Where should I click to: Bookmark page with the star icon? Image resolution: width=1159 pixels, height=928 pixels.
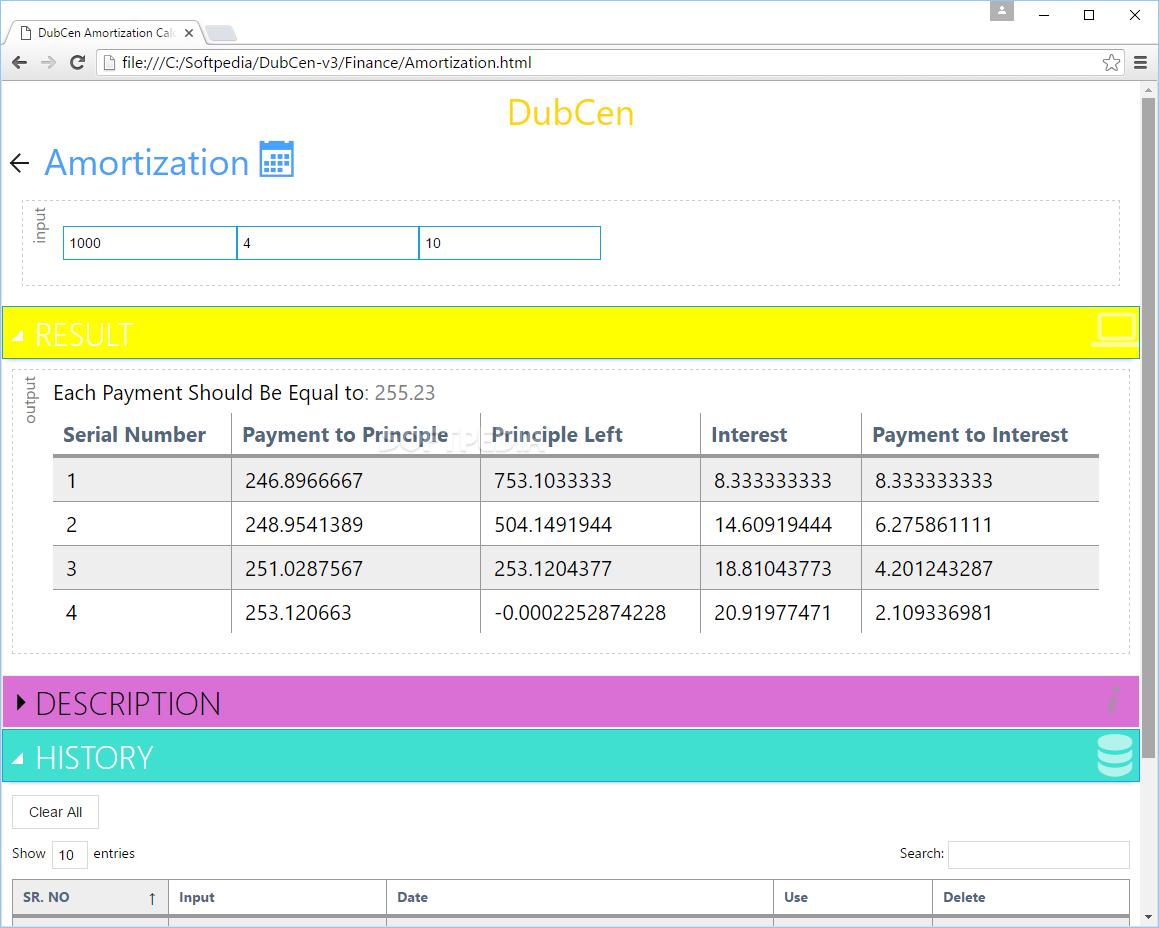tap(1111, 63)
